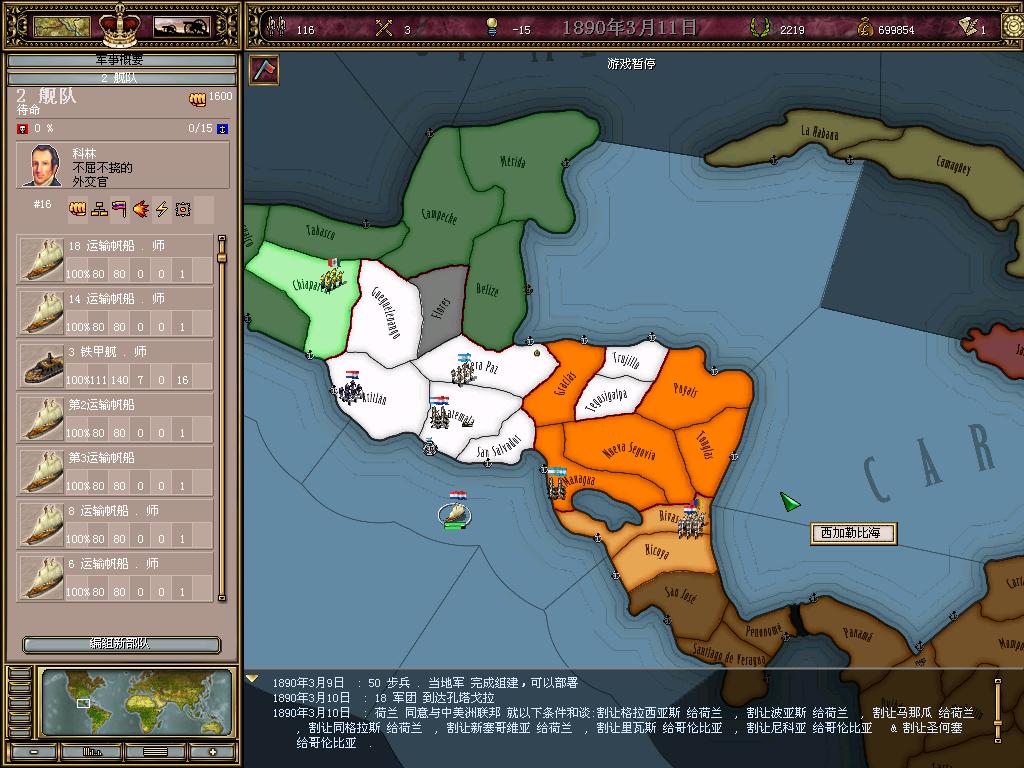Click the La Habana province in Cuba
Viewport: 1024px width, 768px height.
[820, 133]
